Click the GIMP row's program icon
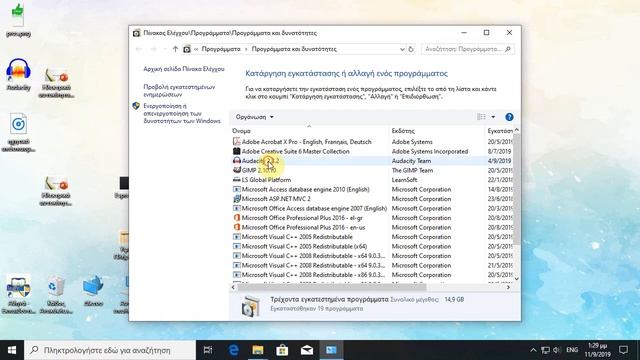640x360 pixels. point(236,170)
